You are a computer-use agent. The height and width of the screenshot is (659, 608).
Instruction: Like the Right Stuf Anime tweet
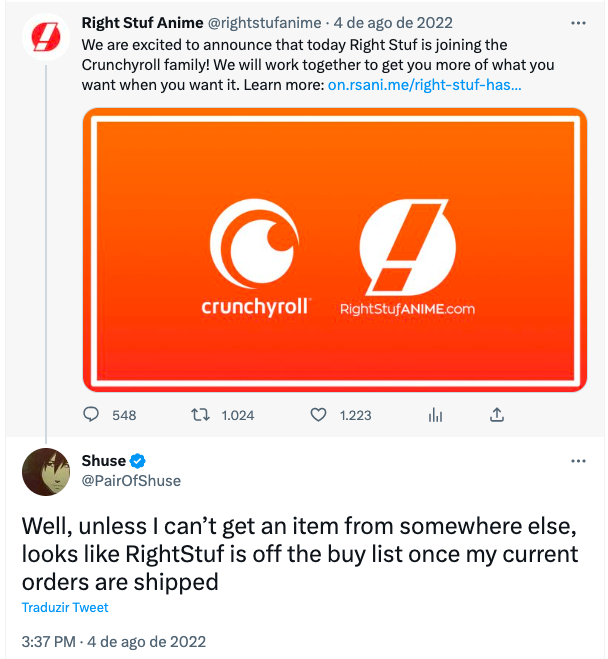coord(319,415)
